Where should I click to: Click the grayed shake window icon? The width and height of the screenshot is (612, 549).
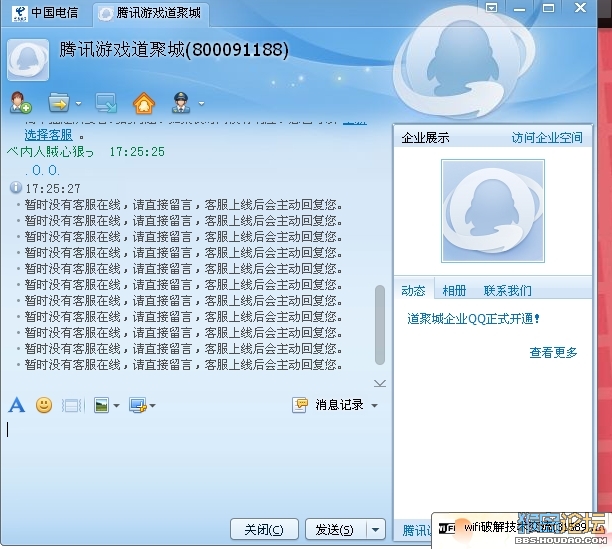(71, 405)
